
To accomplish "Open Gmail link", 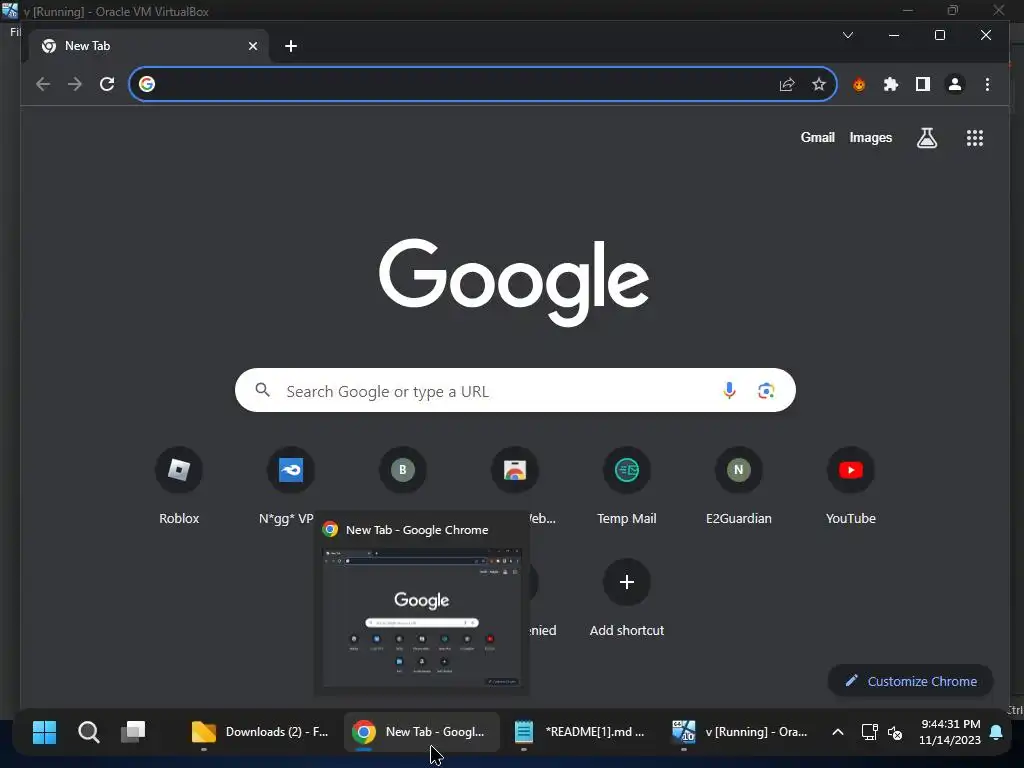I will point(818,137).
